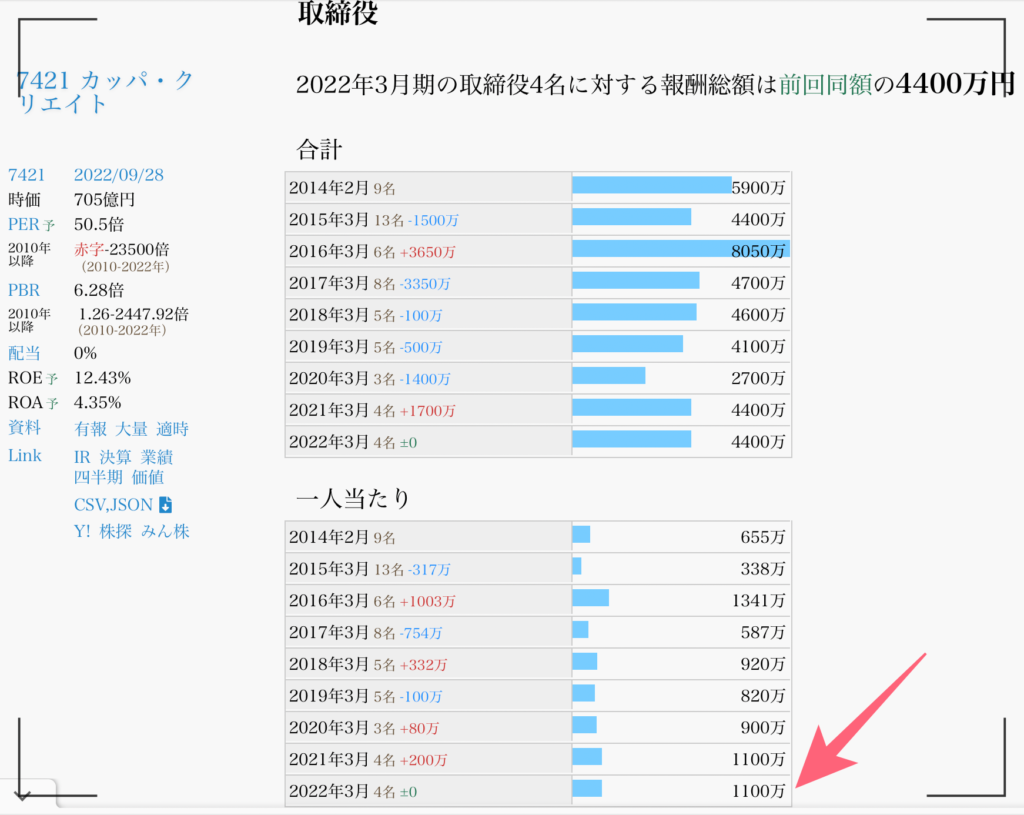1024x815 pixels.
Task: Click the 6.28倍 PBR value
Action: [x=99, y=290]
